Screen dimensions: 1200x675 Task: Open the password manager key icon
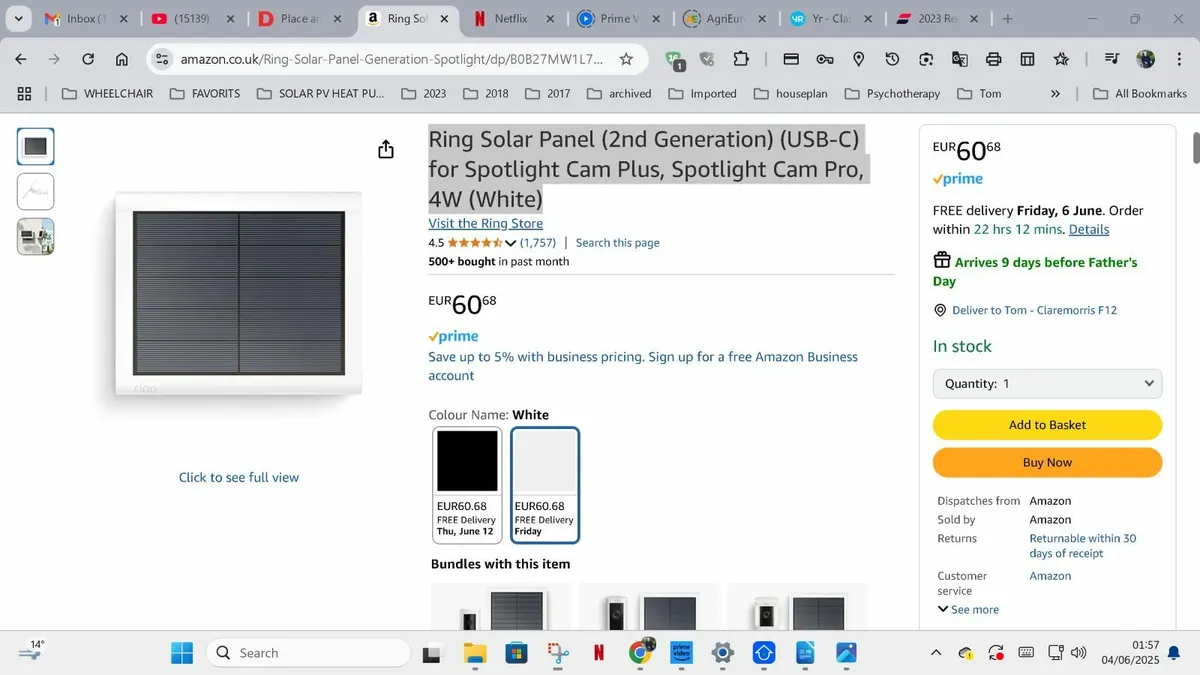825,59
